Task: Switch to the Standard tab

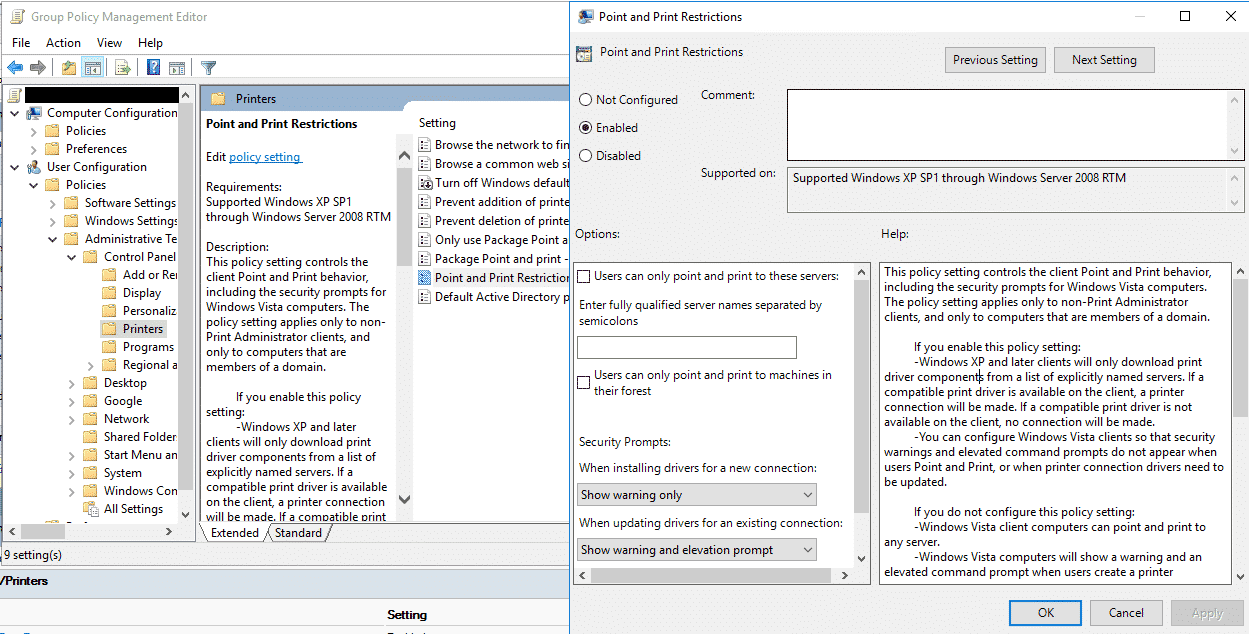Action: [298, 533]
